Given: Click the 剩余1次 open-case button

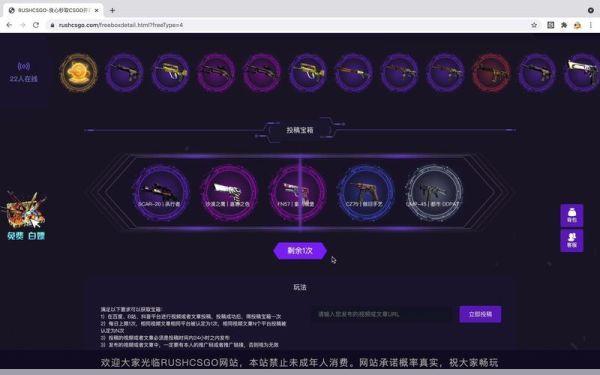Looking at the screenshot, I should (300, 251).
